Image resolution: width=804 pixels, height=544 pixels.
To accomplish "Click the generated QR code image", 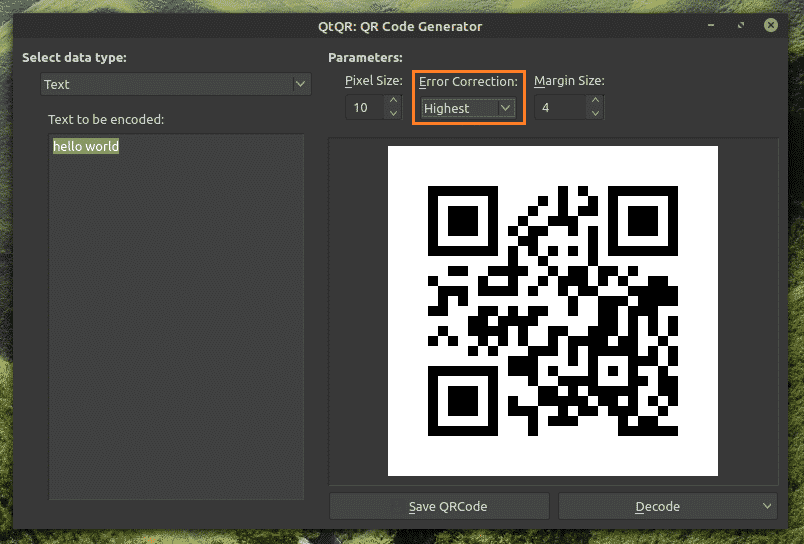I will [x=552, y=311].
